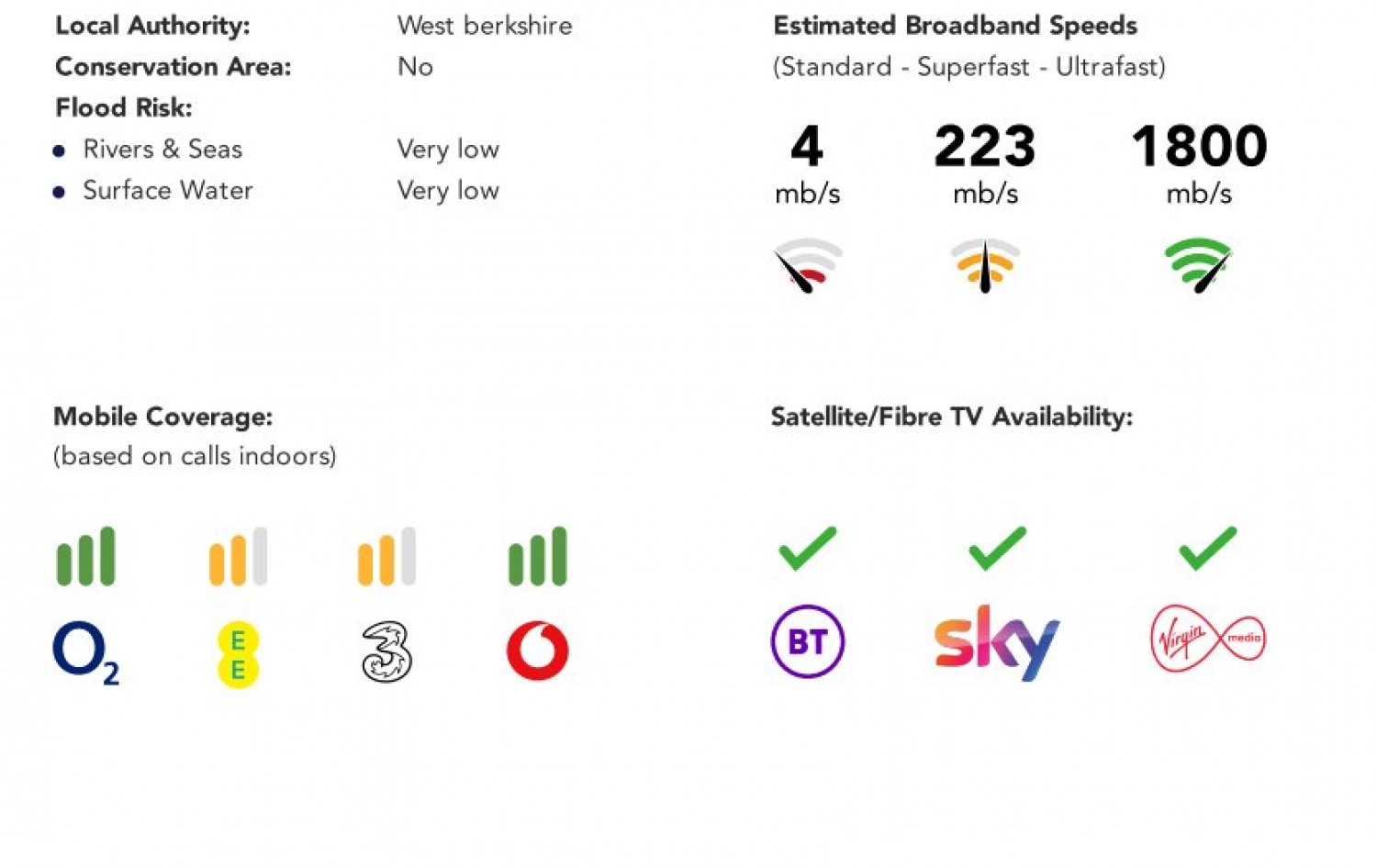Click the green checkmark above Virgin Media
1377x868 pixels.
coord(1208,549)
